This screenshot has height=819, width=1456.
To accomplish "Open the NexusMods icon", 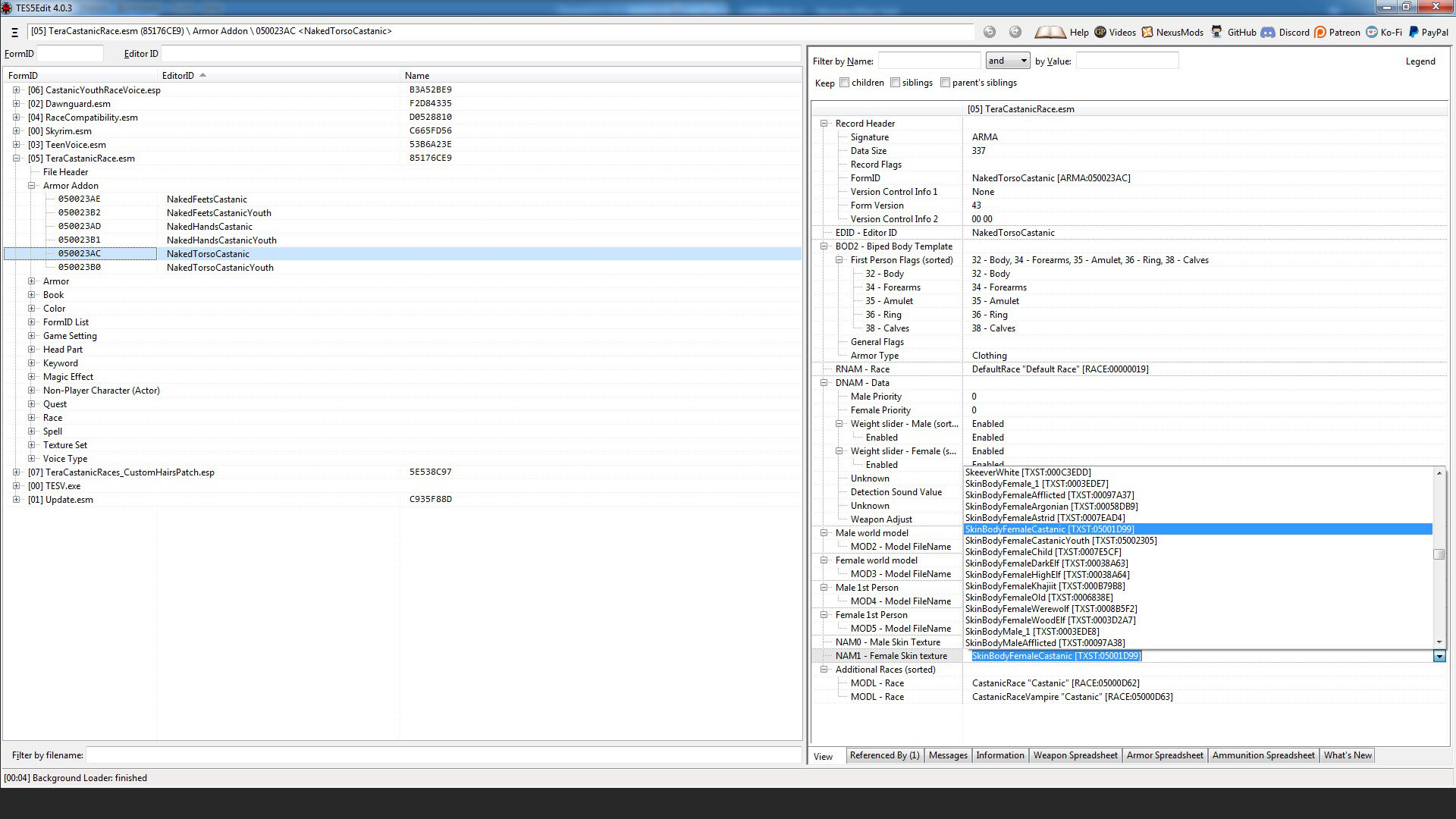I will tap(1147, 32).
